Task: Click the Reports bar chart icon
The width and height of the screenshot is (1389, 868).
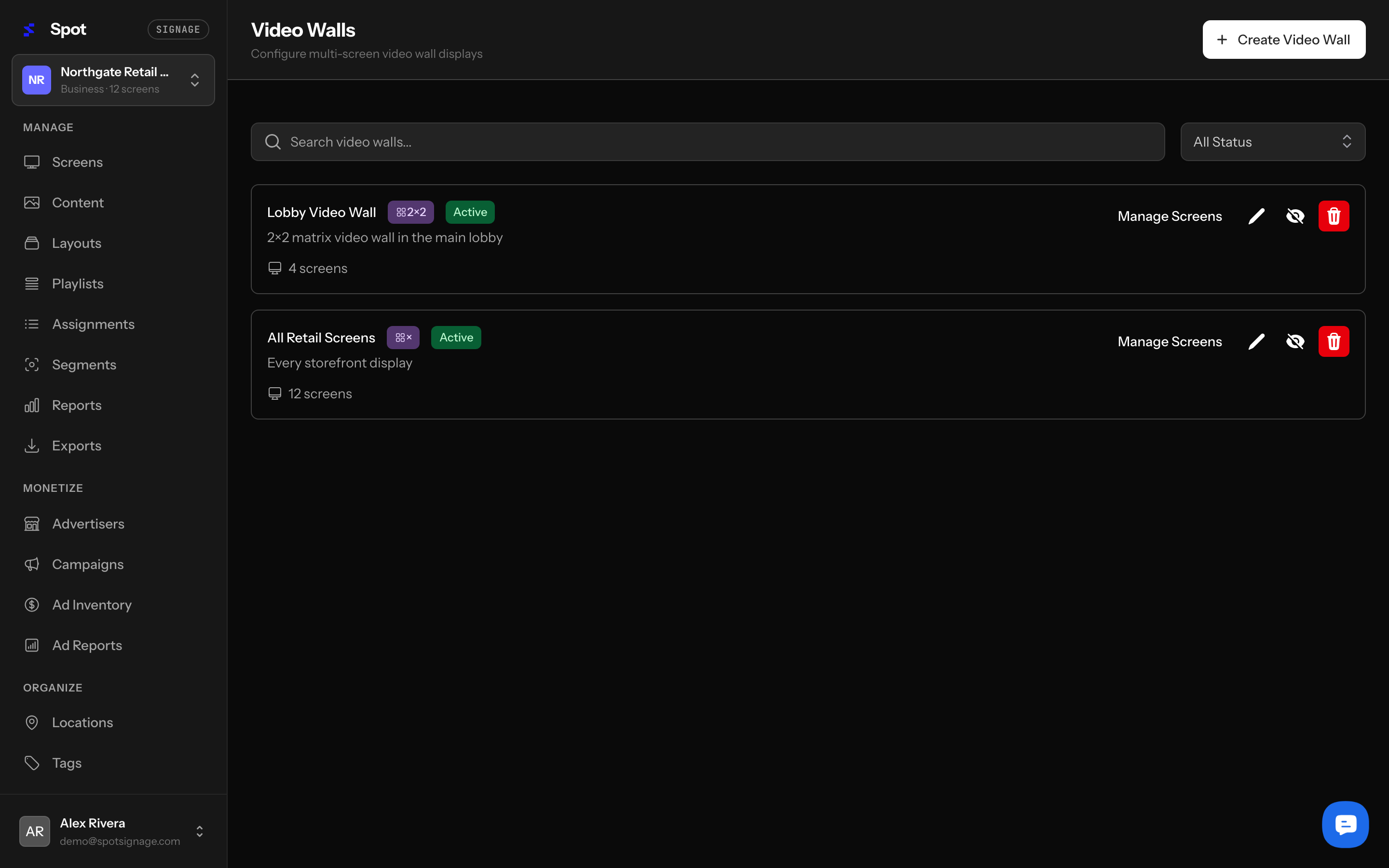Action: coord(31,405)
